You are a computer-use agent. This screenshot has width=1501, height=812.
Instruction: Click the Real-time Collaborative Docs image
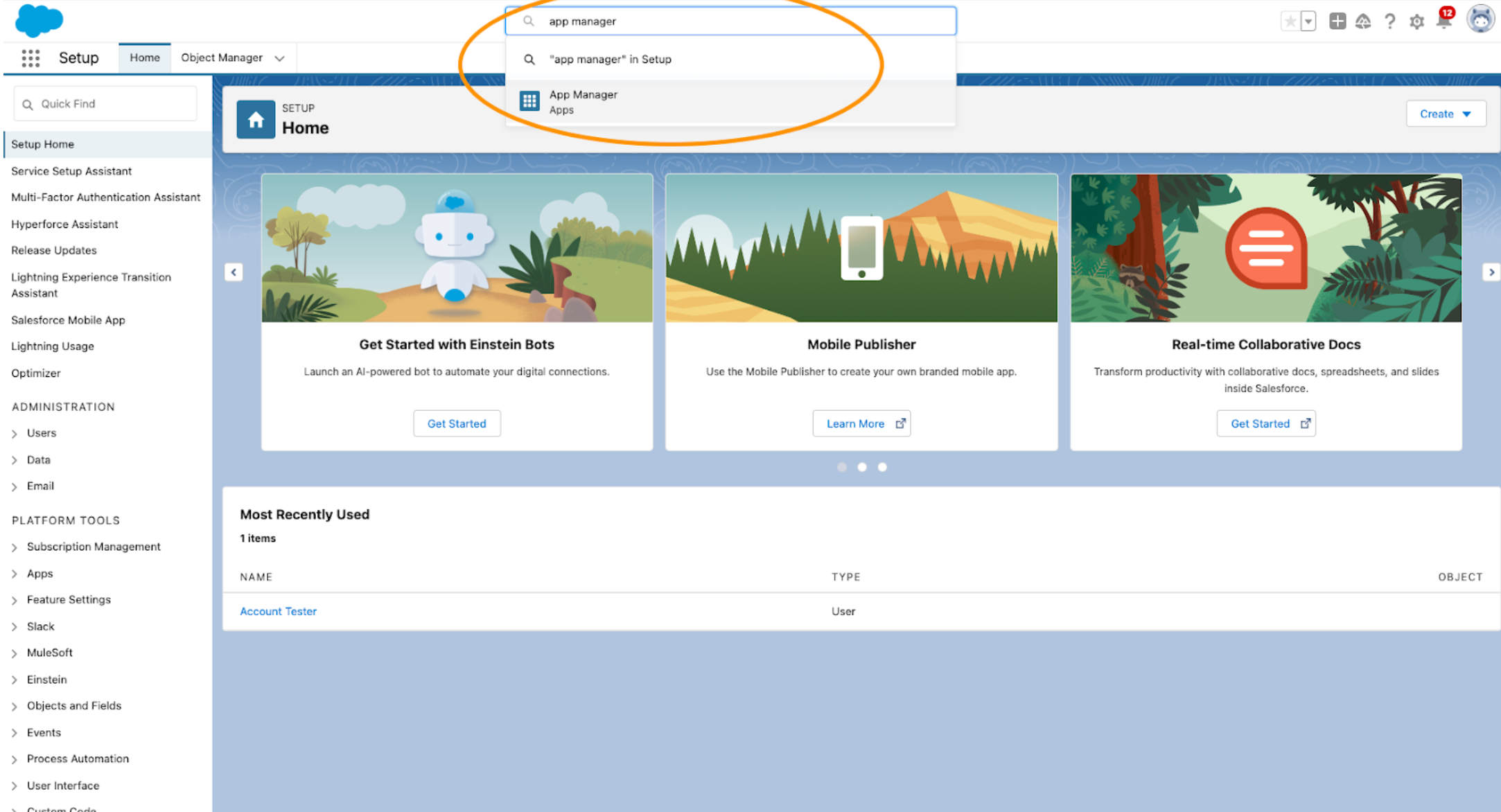coord(1266,248)
